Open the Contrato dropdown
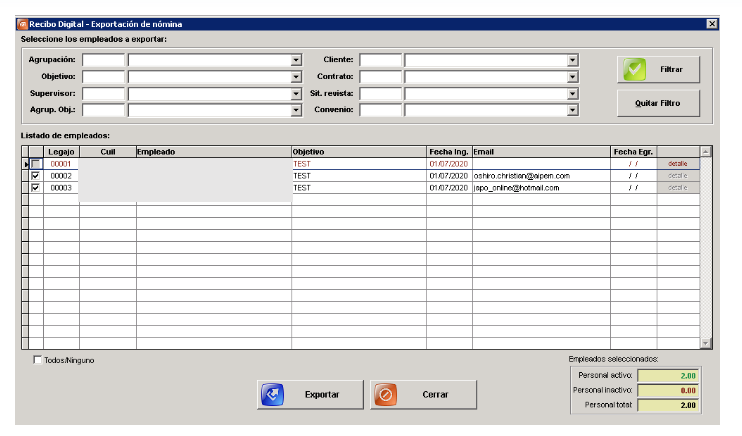 tap(573, 77)
